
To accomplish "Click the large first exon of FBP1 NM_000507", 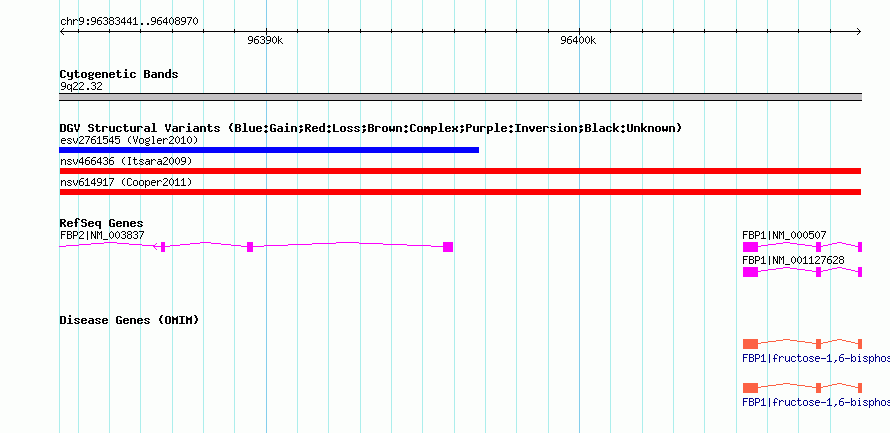I will tap(750, 247).
